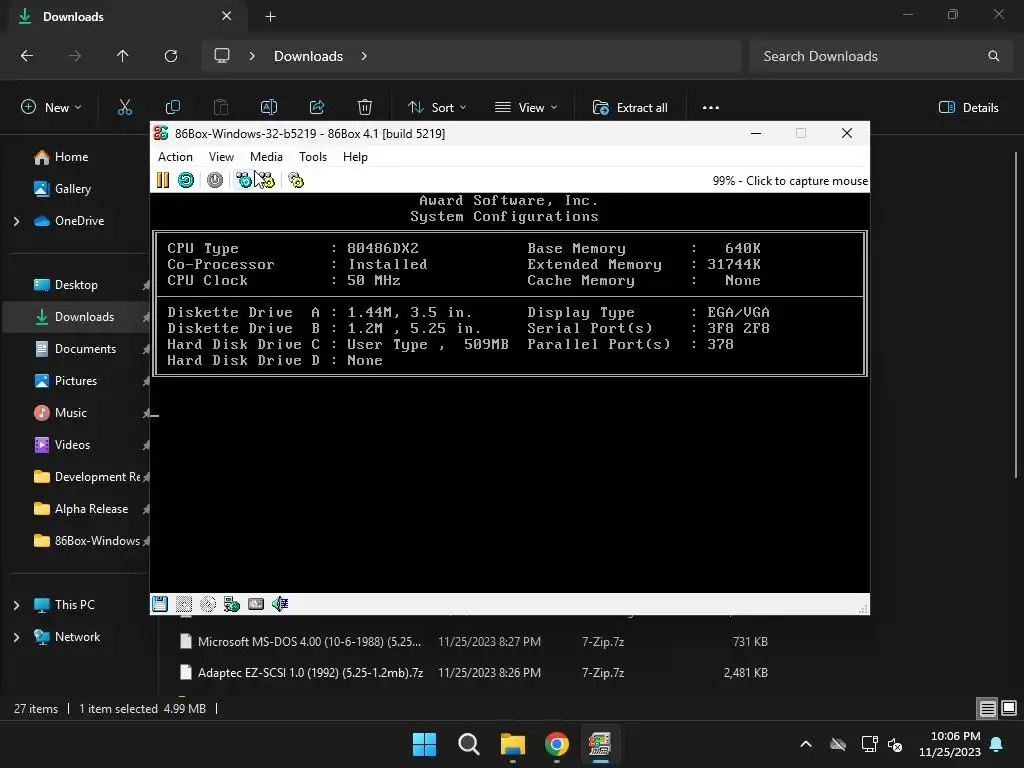Click the sound speaker status icon
Viewport: 1024px width, 768px height.
(x=280, y=604)
